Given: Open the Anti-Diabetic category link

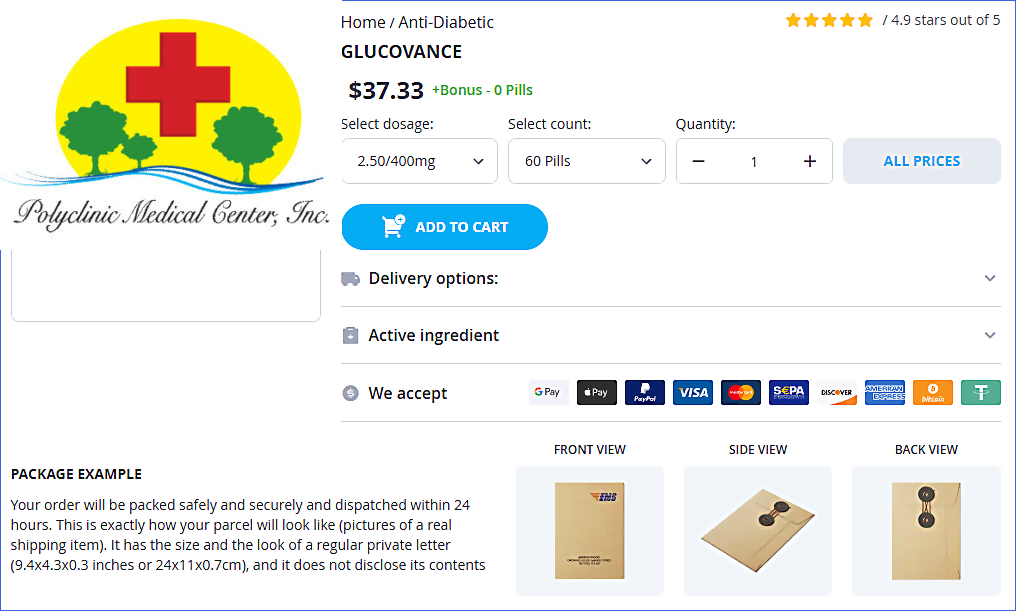Looking at the screenshot, I should [x=446, y=22].
